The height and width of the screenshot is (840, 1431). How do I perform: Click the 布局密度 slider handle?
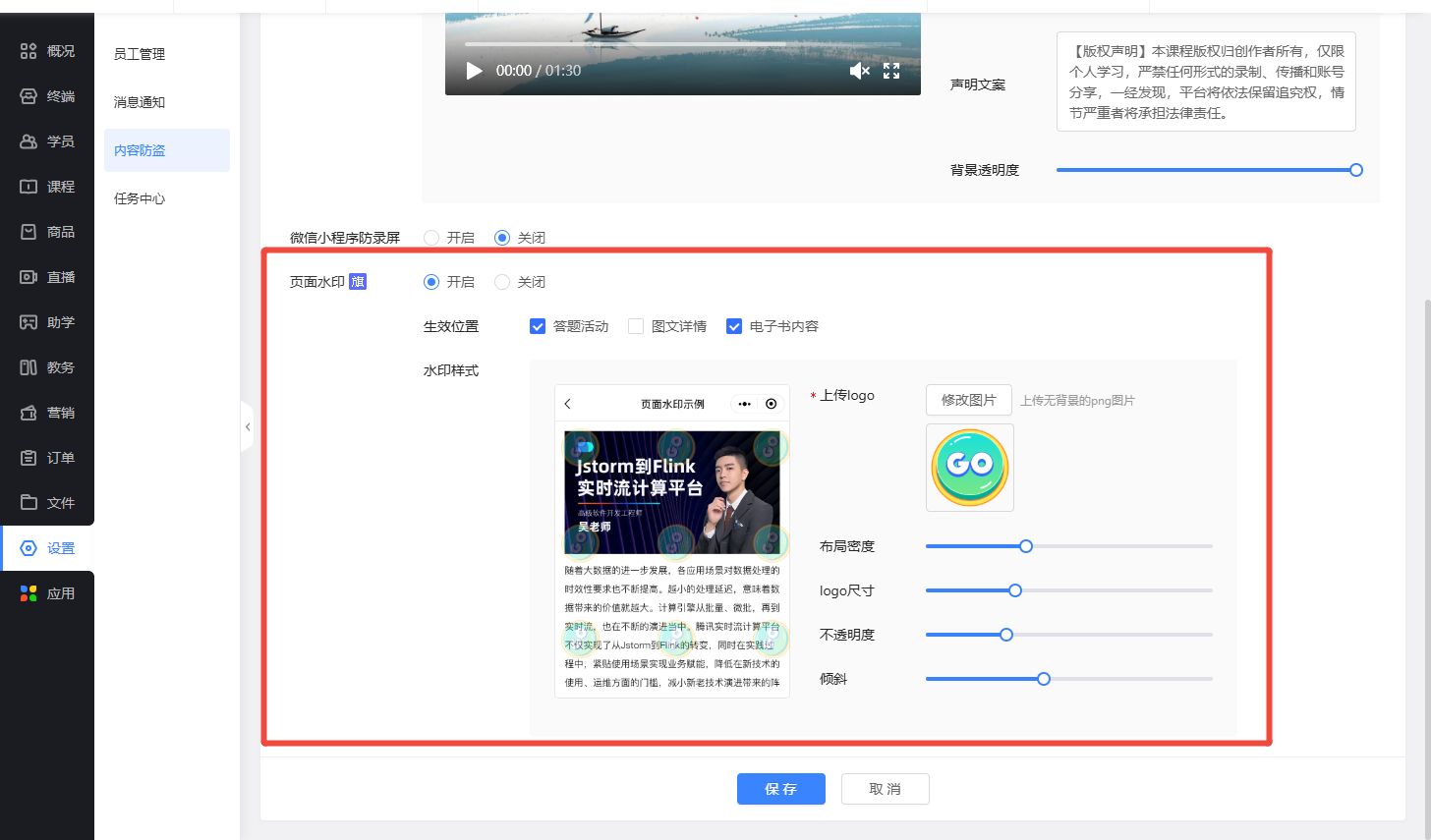(1025, 546)
